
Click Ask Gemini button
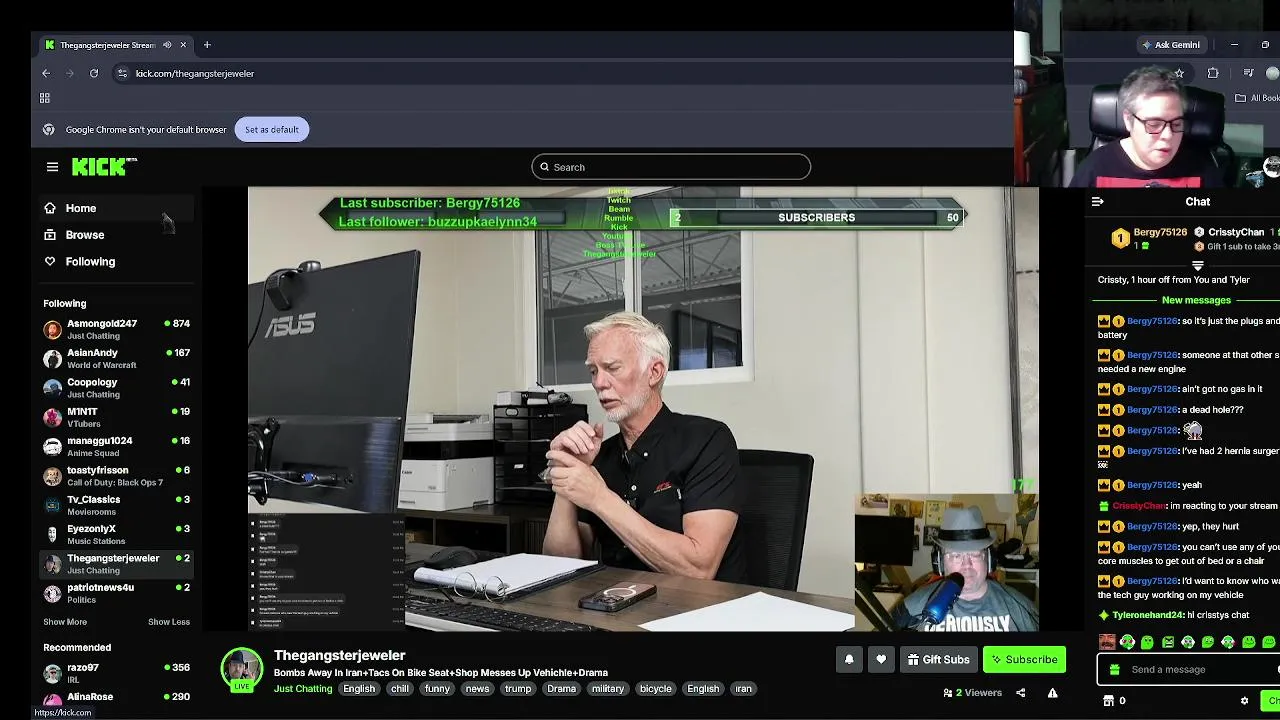pyautogui.click(x=1171, y=45)
